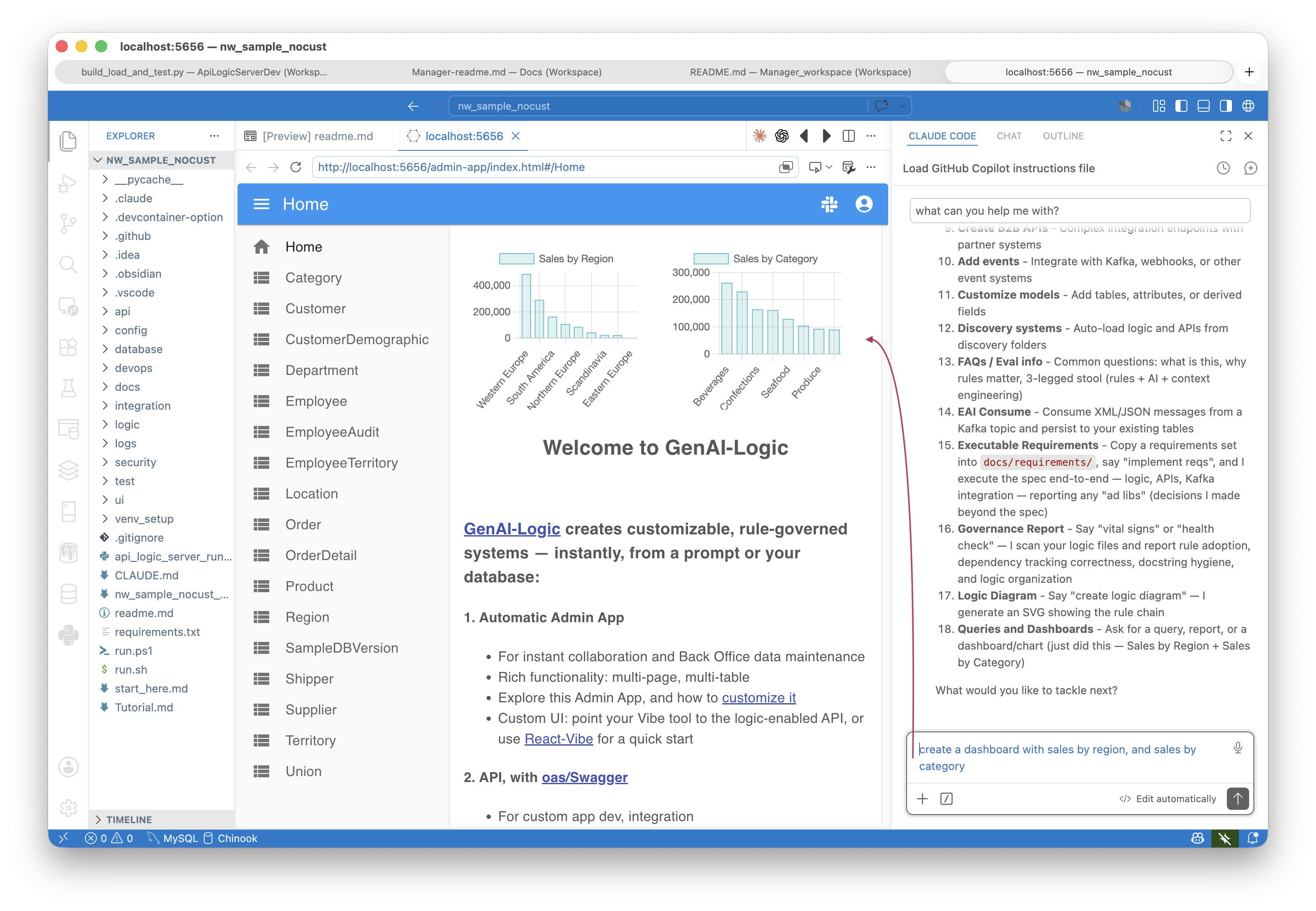Collapse the NW_SAMPLE_NOCUST root folder

(160, 160)
